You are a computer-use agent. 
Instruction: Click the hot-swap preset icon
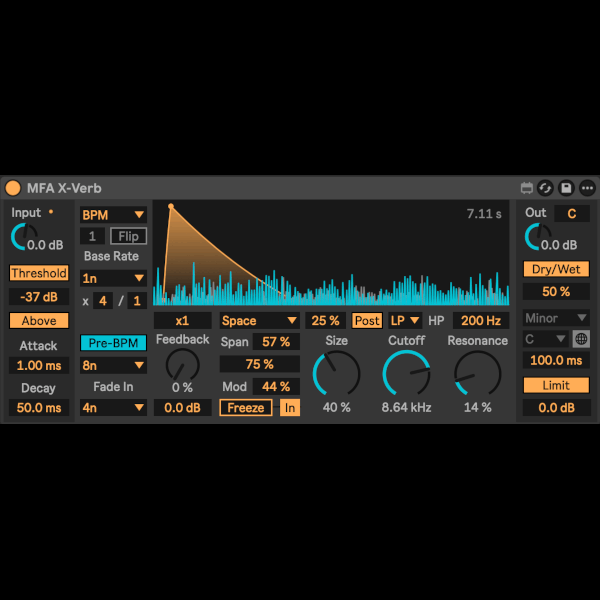546,188
